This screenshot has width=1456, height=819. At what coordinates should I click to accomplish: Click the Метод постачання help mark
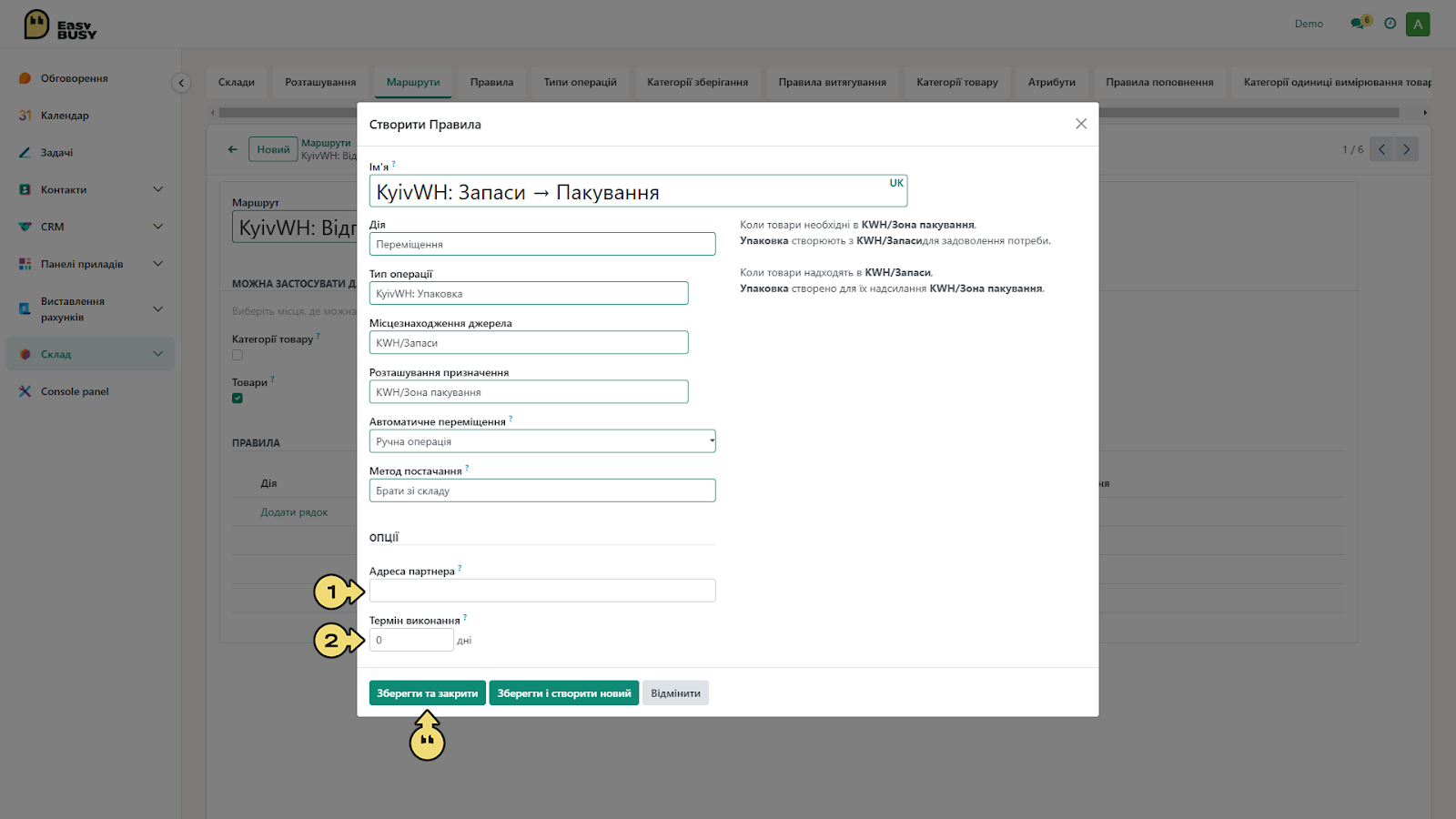click(x=467, y=468)
